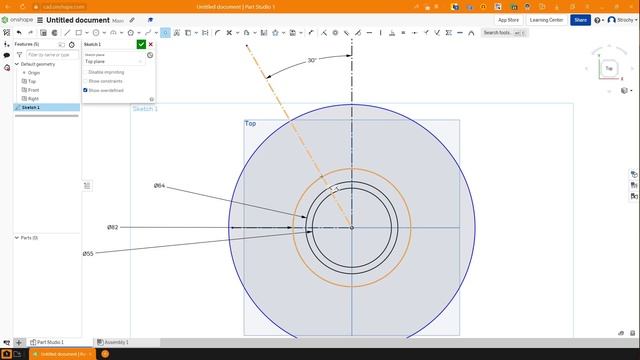Click the Undo arrow in the toolbar
This screenshot has height=360, width=640.
[x=19, y=33]
